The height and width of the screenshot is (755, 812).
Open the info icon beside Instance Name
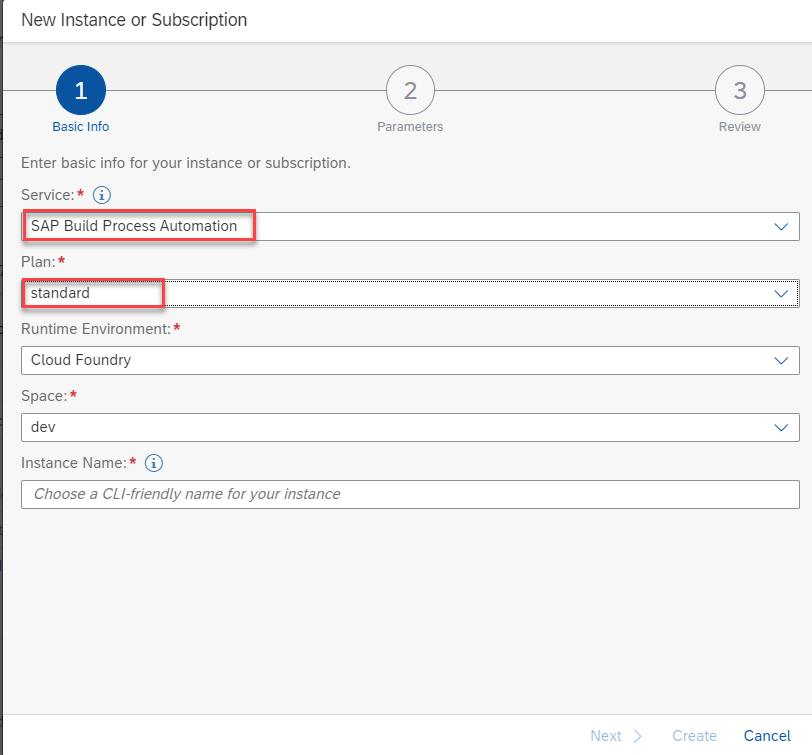[x=154, y=463]
